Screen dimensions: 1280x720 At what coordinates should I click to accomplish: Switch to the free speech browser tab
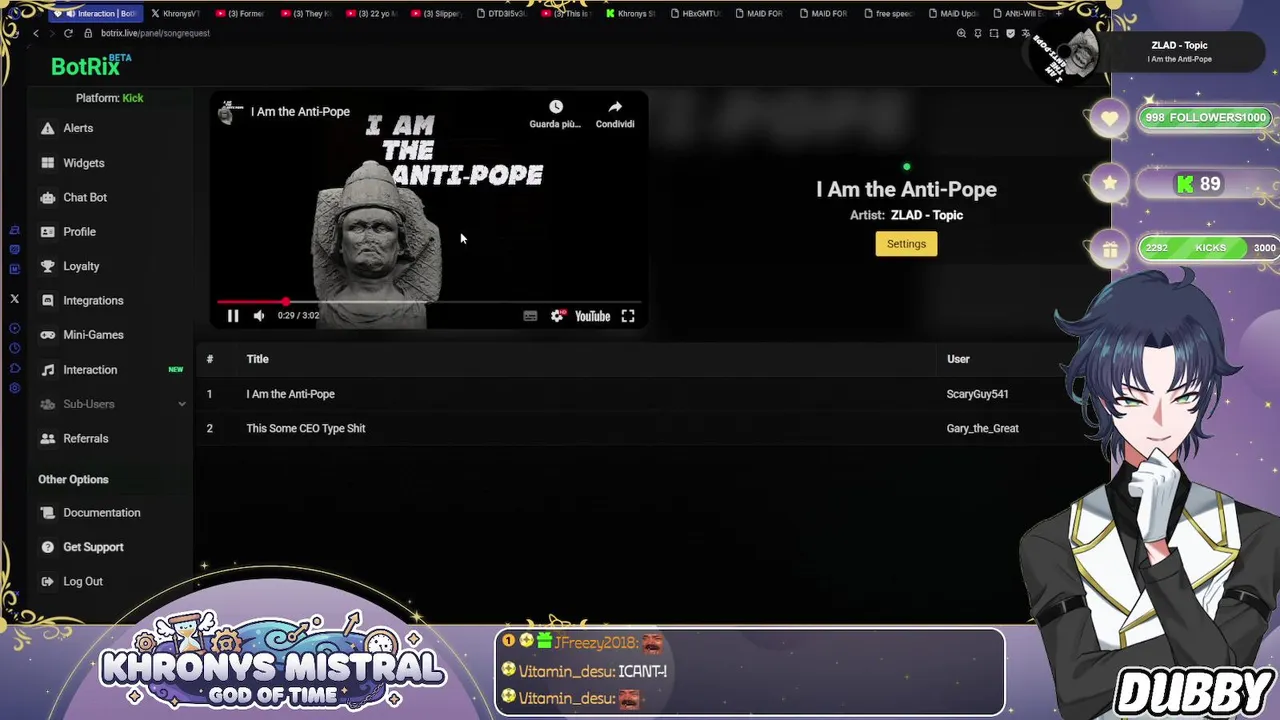click(888, 13)
